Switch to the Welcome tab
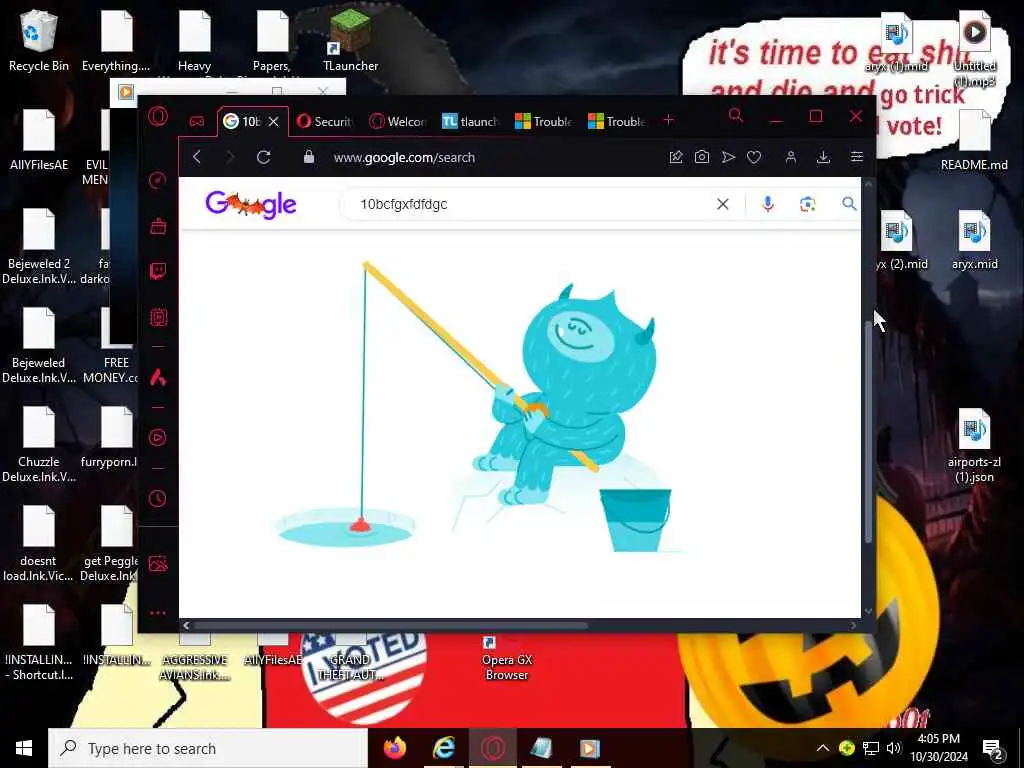Screen dimensions: 1024x768 [398, 121]
